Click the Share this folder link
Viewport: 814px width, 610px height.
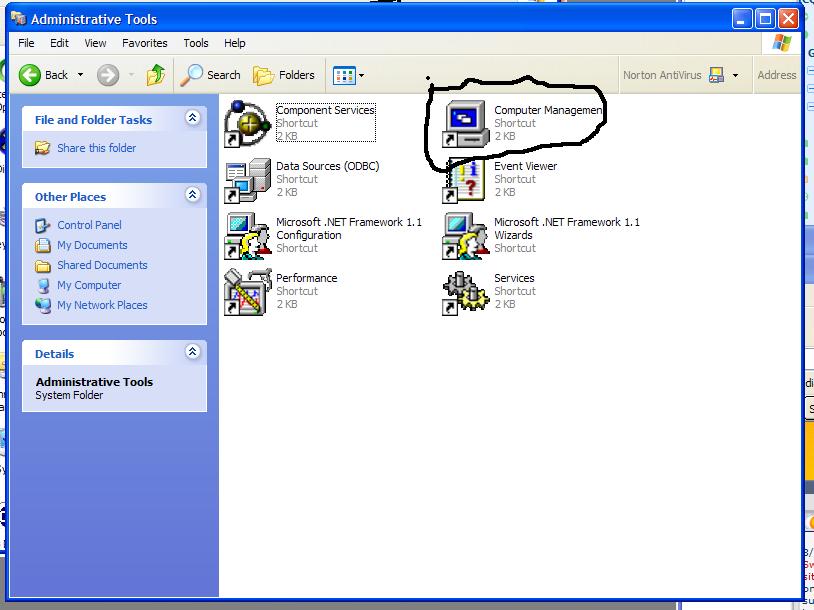(96, 148)
